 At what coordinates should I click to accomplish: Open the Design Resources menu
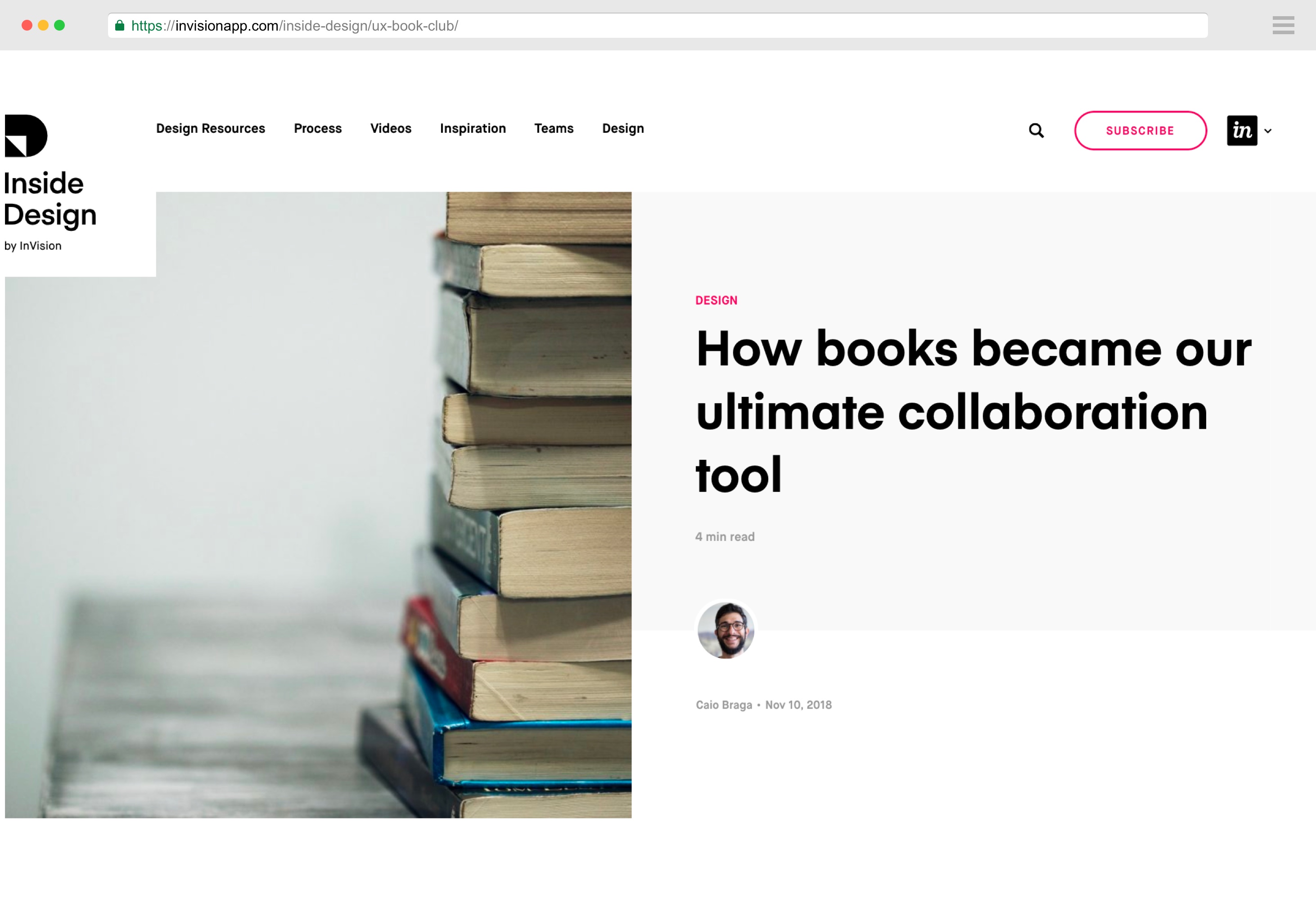click(210, 128)
